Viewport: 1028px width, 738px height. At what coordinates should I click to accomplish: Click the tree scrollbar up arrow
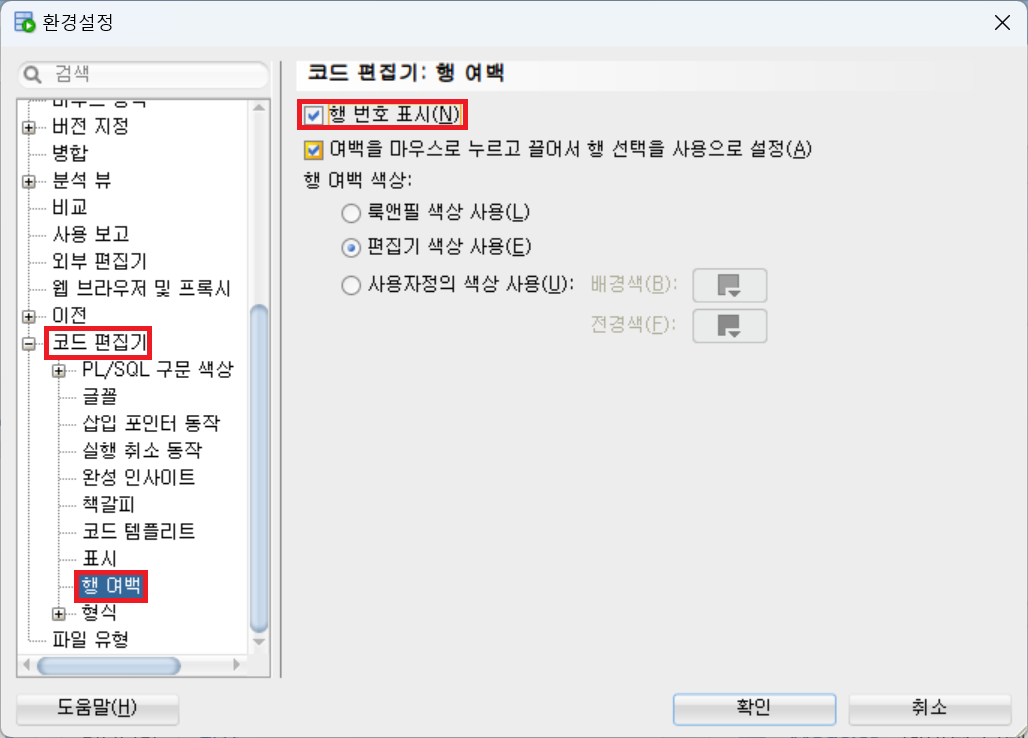pyautogui.click(x=259, y=107)
